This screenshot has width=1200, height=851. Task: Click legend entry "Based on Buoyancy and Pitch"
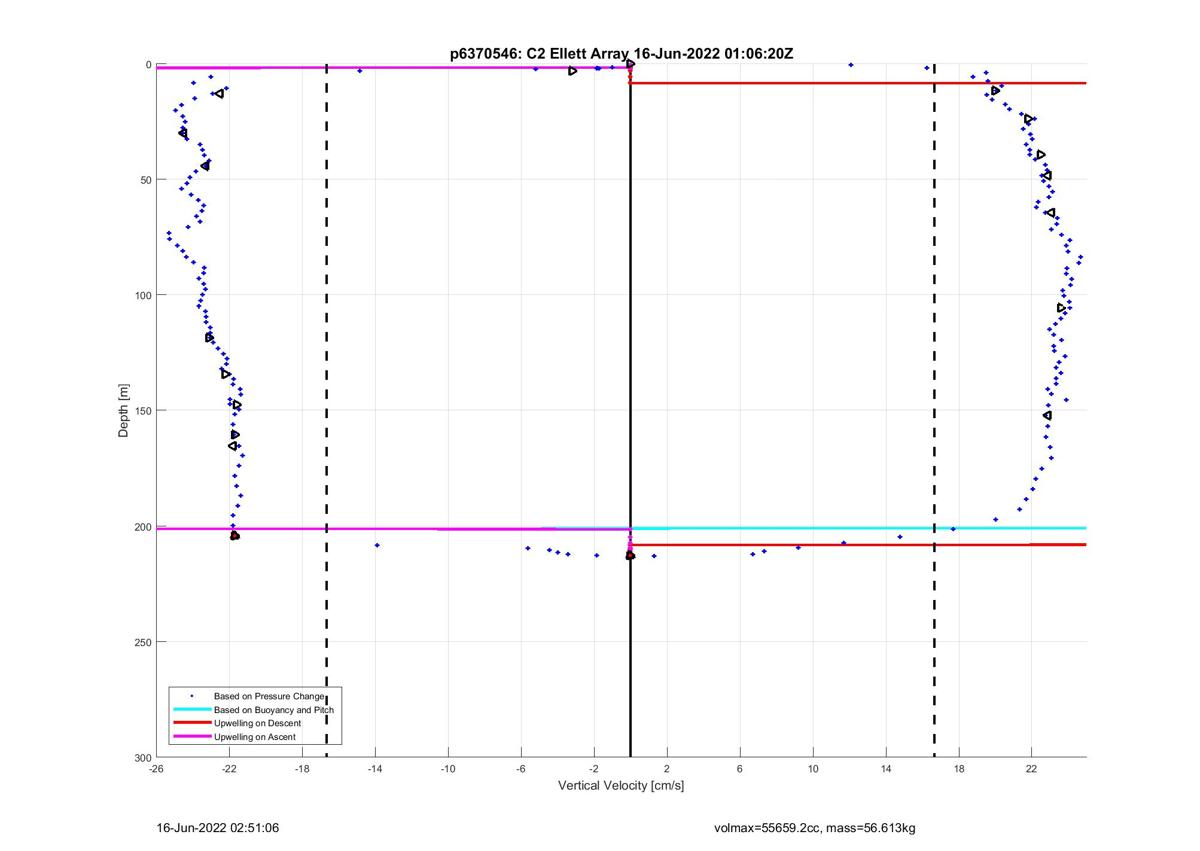[273, 709]
